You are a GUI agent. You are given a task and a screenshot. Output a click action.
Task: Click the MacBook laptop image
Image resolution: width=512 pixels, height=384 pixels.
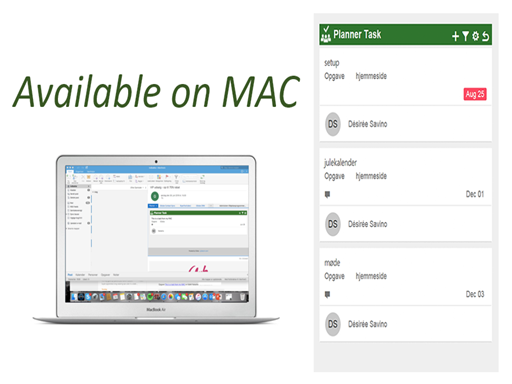coord(156,239)
